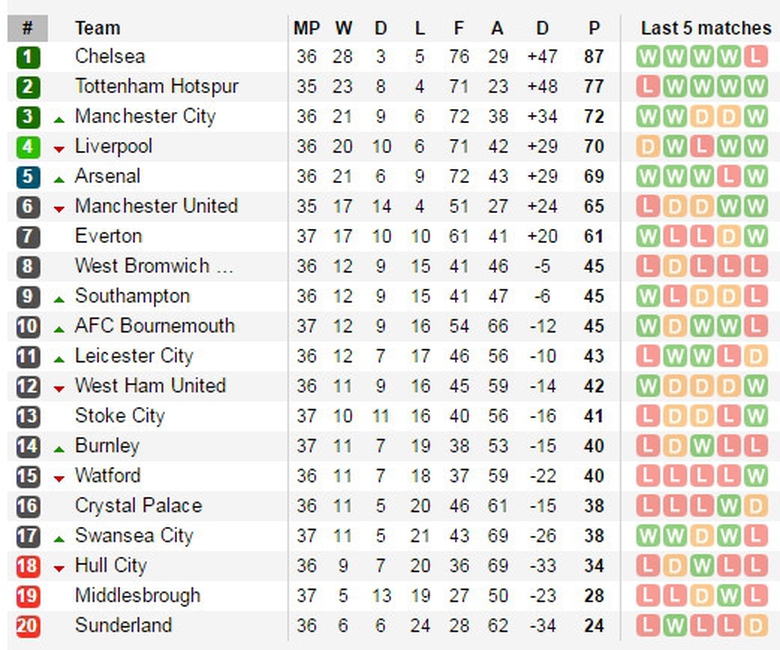
Task: Click Middlesbrough's points value 28
Action: click(595, 597)
